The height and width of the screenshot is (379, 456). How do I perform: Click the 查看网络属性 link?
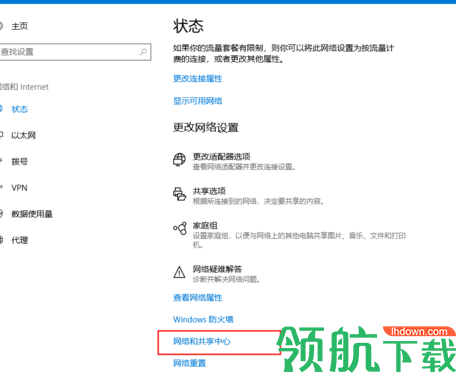pos(198,297)
